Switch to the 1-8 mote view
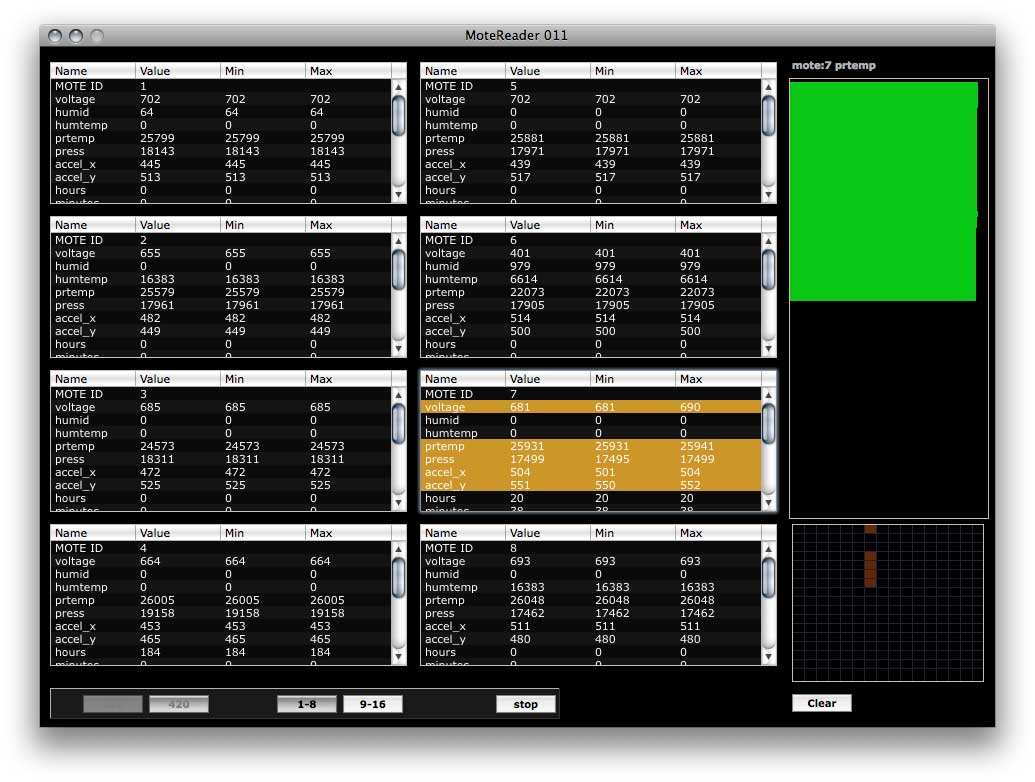This screenshot has width=1035, height=782. tap(306, 703)
